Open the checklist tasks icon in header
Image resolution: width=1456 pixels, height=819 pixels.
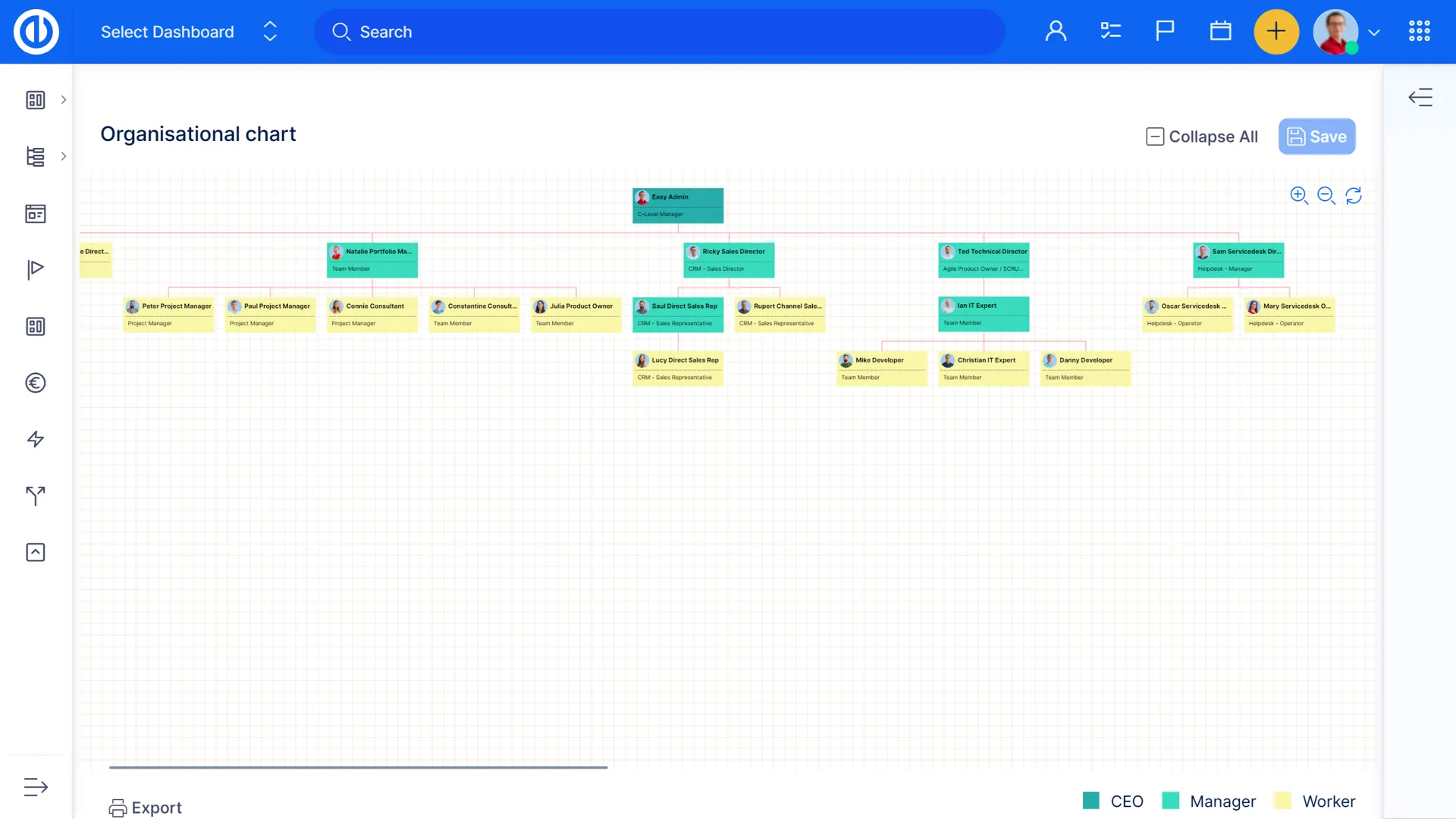tap(1110, 31)
